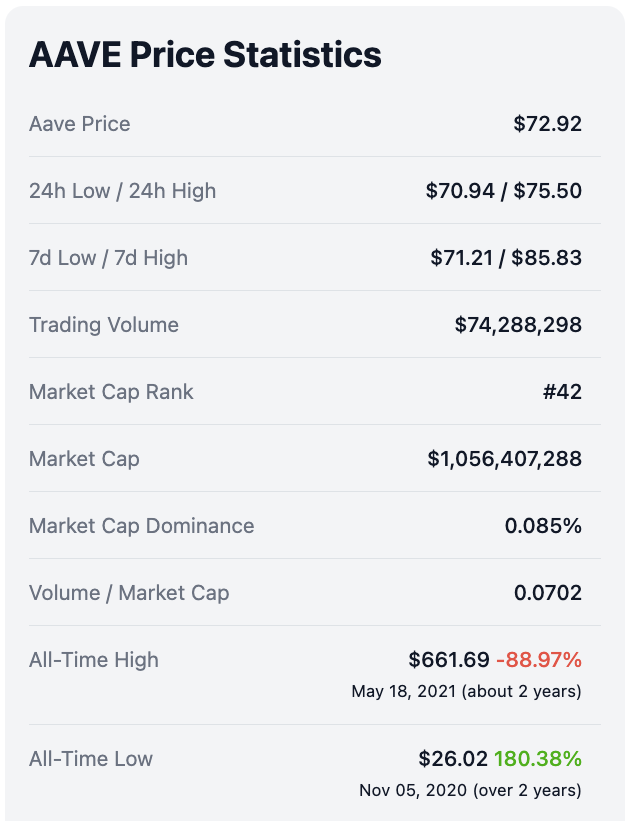The height and width of the screenshot is (821, 630).
Task: Click the $74,288,298 trading volume value
Action: click(518, 325)
